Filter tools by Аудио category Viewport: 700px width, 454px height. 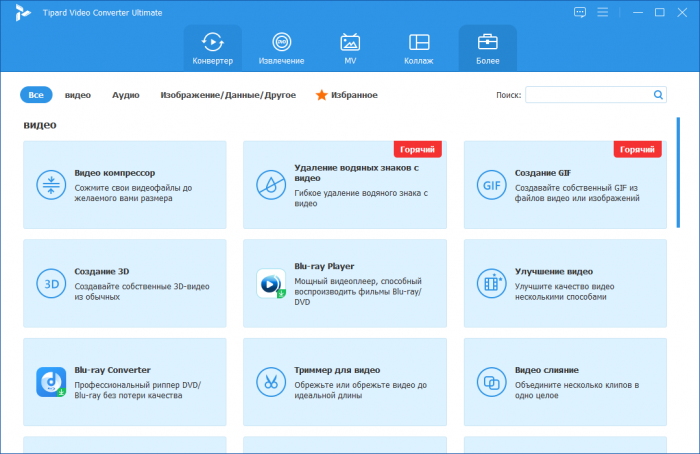pos(125,95)
